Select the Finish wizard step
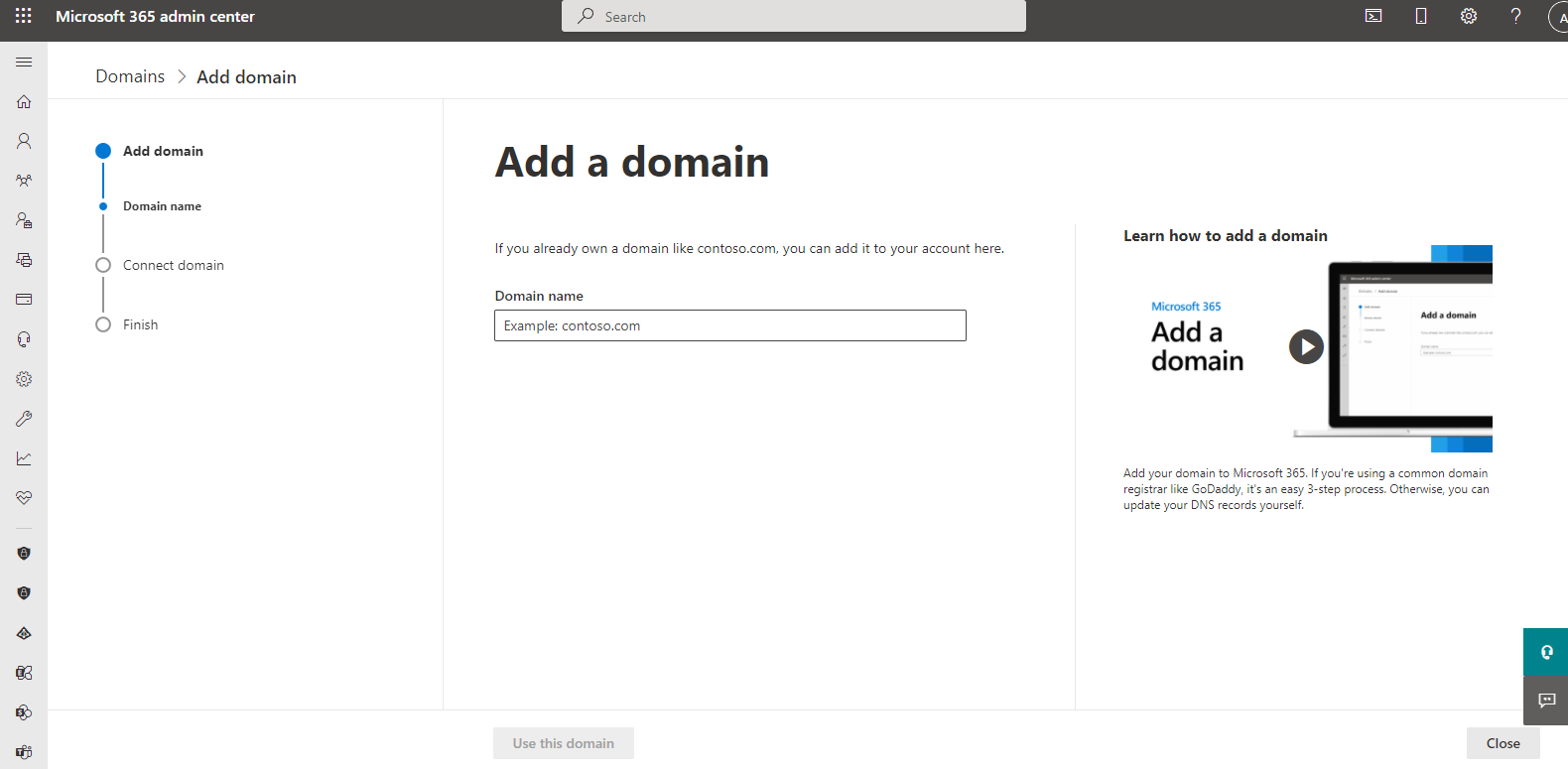Screen dimensions: 1568x769 (x=127, y=324)
